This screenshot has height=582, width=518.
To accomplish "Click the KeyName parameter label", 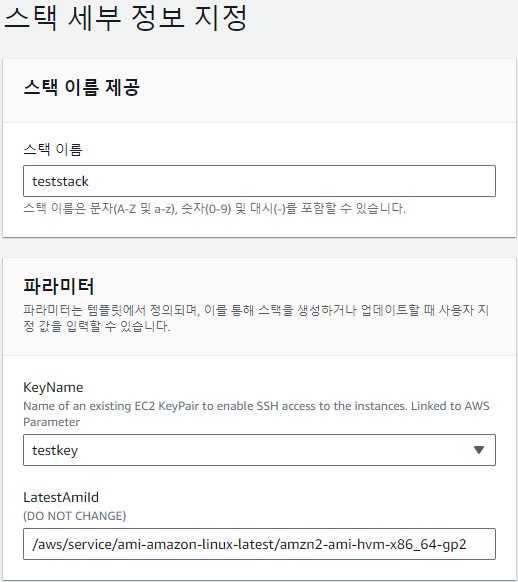I will [53, 387].
